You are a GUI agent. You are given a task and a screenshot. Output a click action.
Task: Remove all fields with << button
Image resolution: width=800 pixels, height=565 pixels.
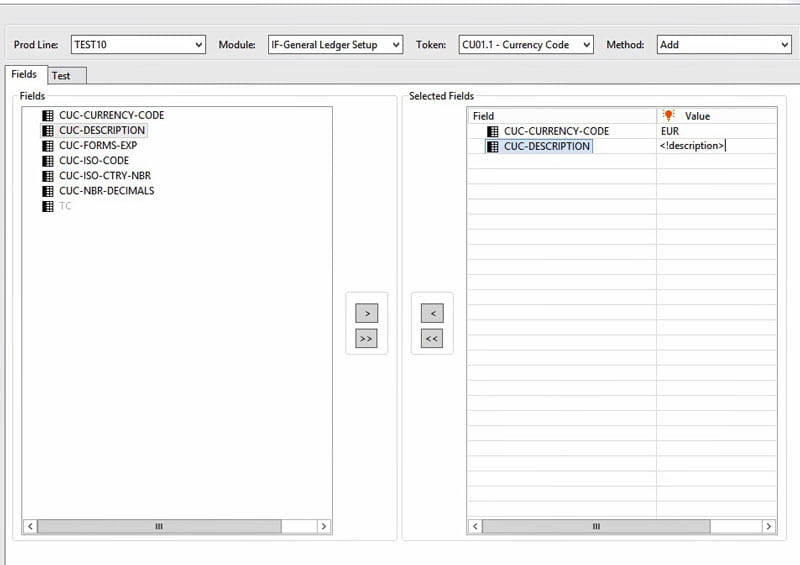432,338
